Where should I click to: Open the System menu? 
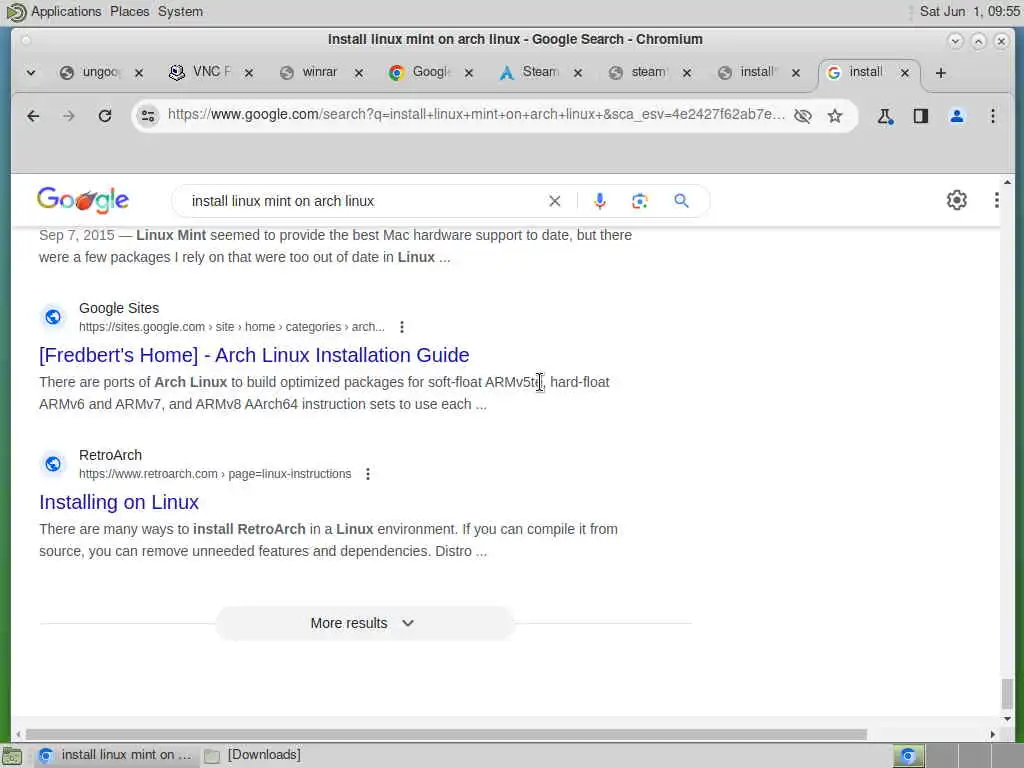click(180, 12)
